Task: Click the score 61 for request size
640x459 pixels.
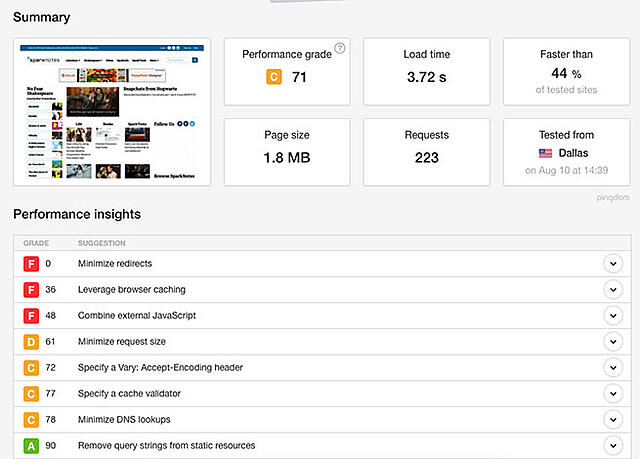Action: 50,342
